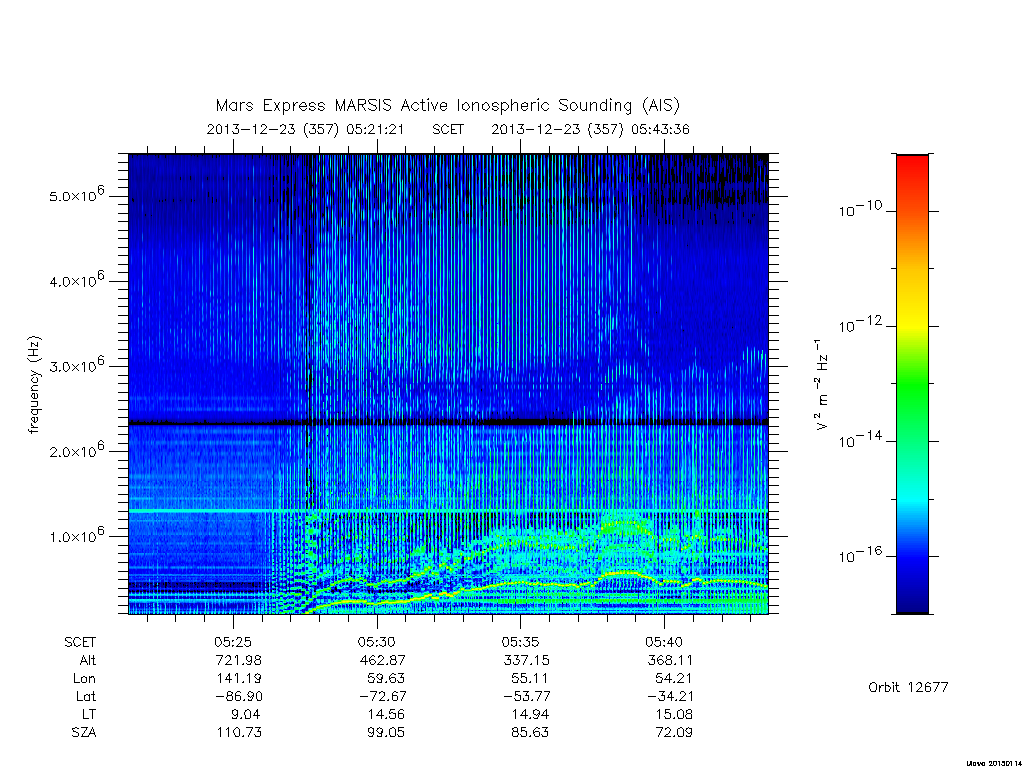The height and width of the screenshot is (768, 1024).
Task: Click the latitude value -53.77
Action: 524,696
